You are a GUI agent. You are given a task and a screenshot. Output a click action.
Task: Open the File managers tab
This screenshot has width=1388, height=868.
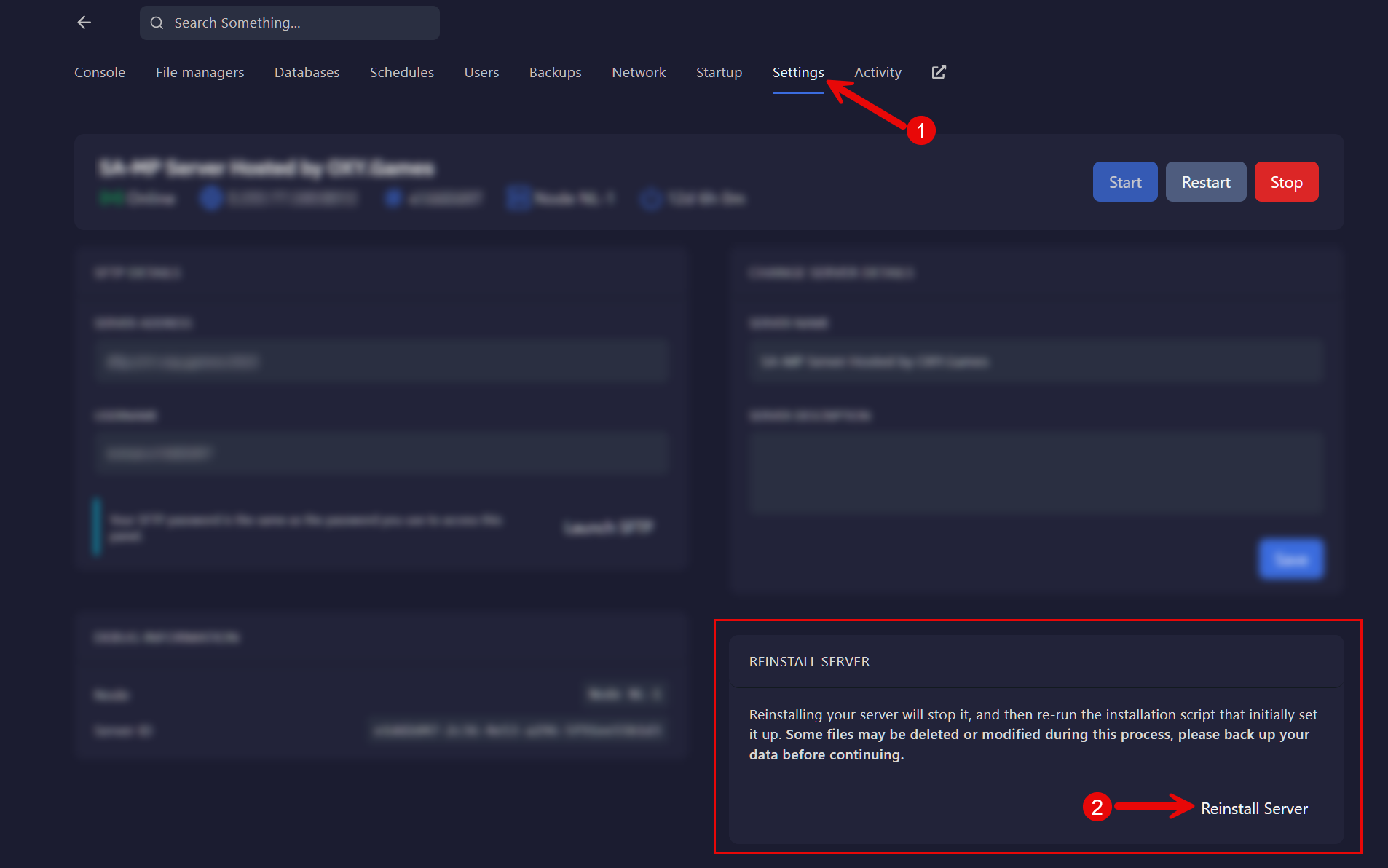coord(200,73)
